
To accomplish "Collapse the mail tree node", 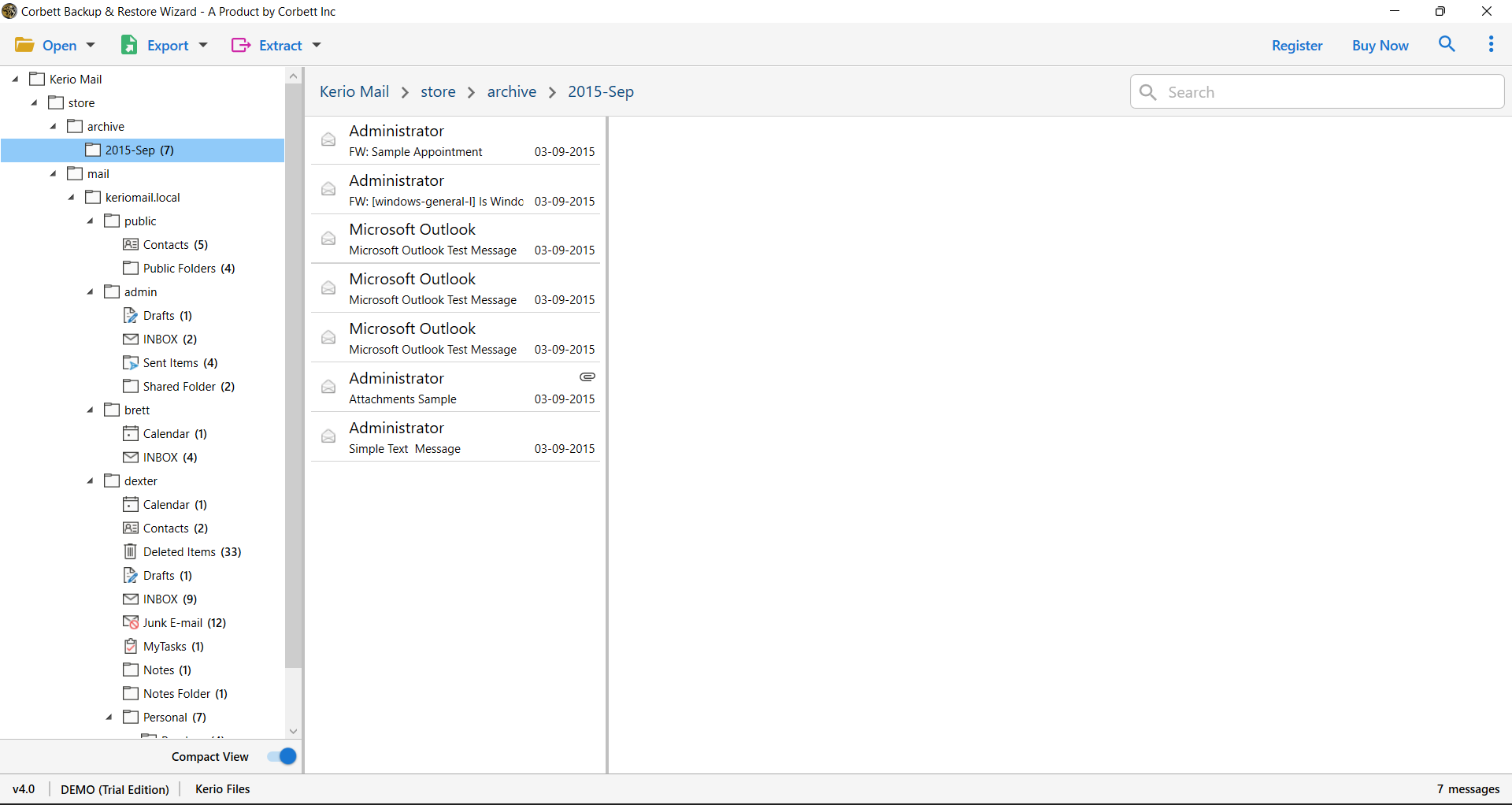I will click(x=54, y=173).
